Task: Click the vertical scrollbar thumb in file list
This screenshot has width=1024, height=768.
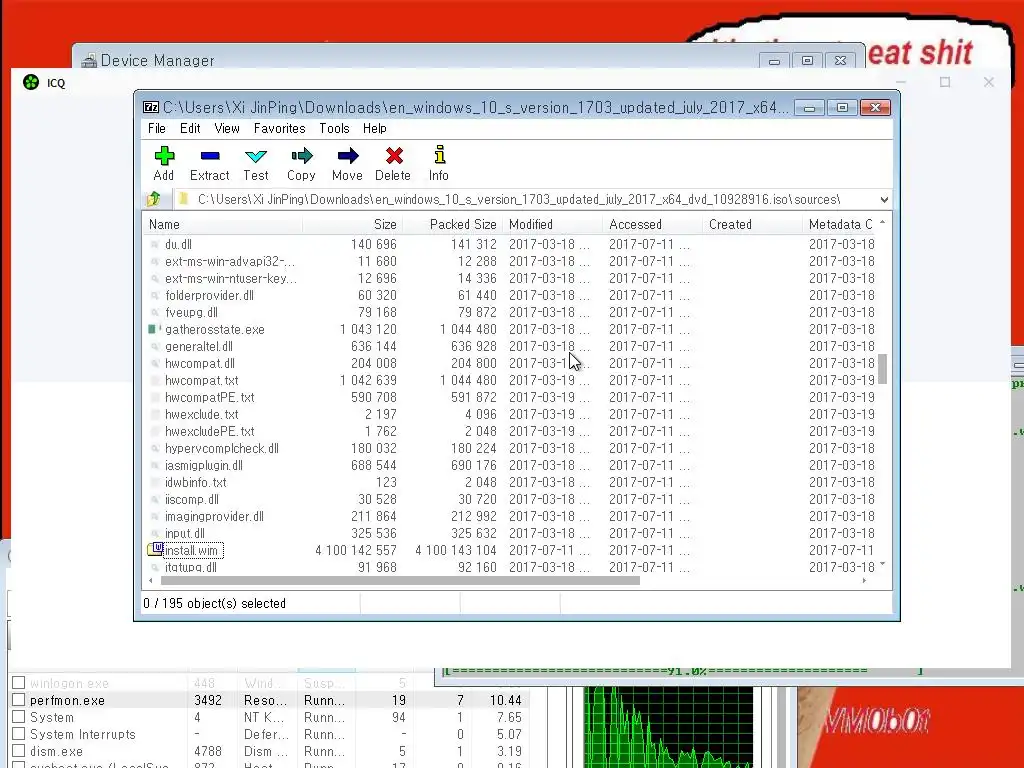Action: 882,369
